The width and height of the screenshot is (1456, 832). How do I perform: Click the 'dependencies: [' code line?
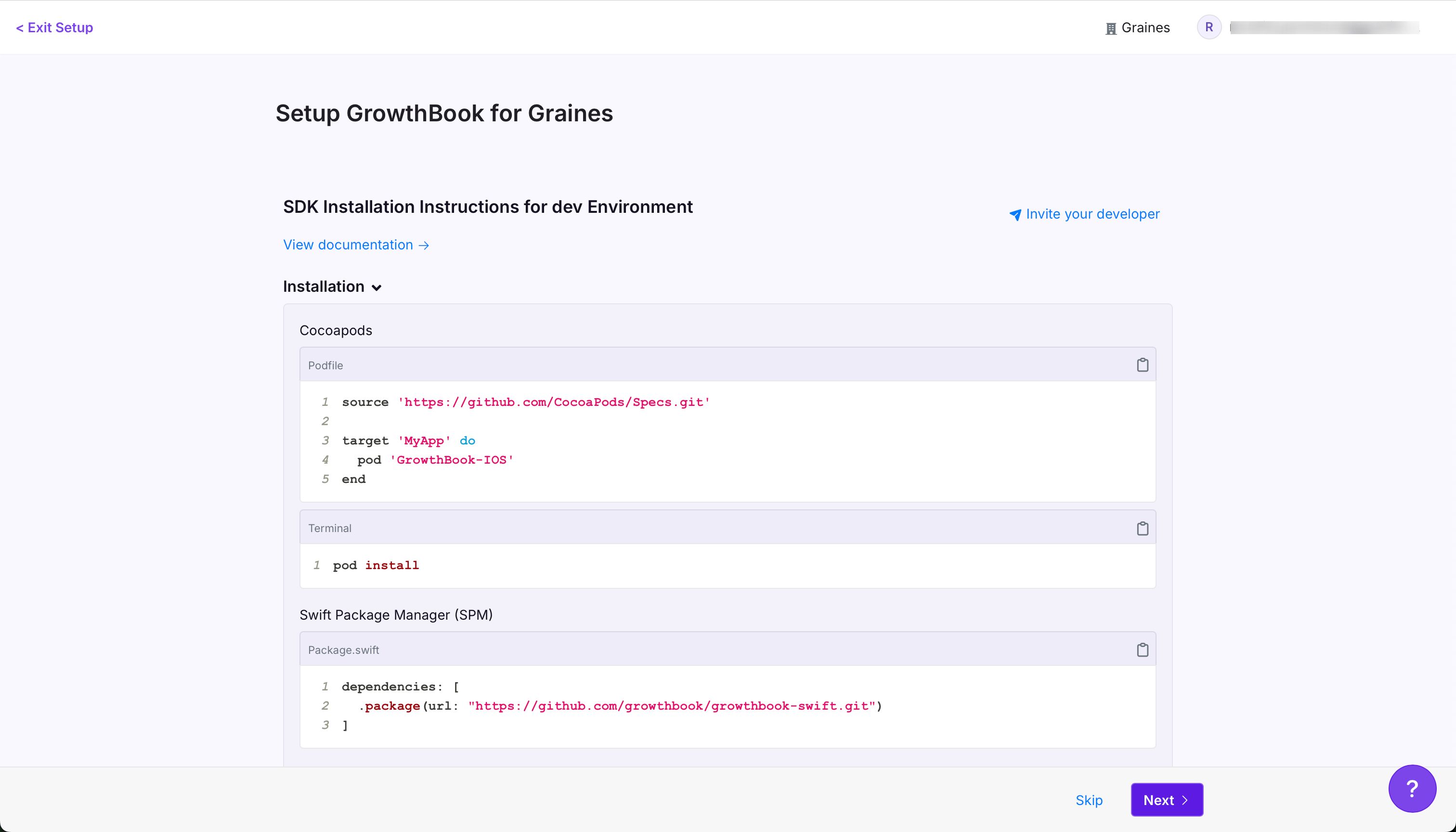click(401, 687)
